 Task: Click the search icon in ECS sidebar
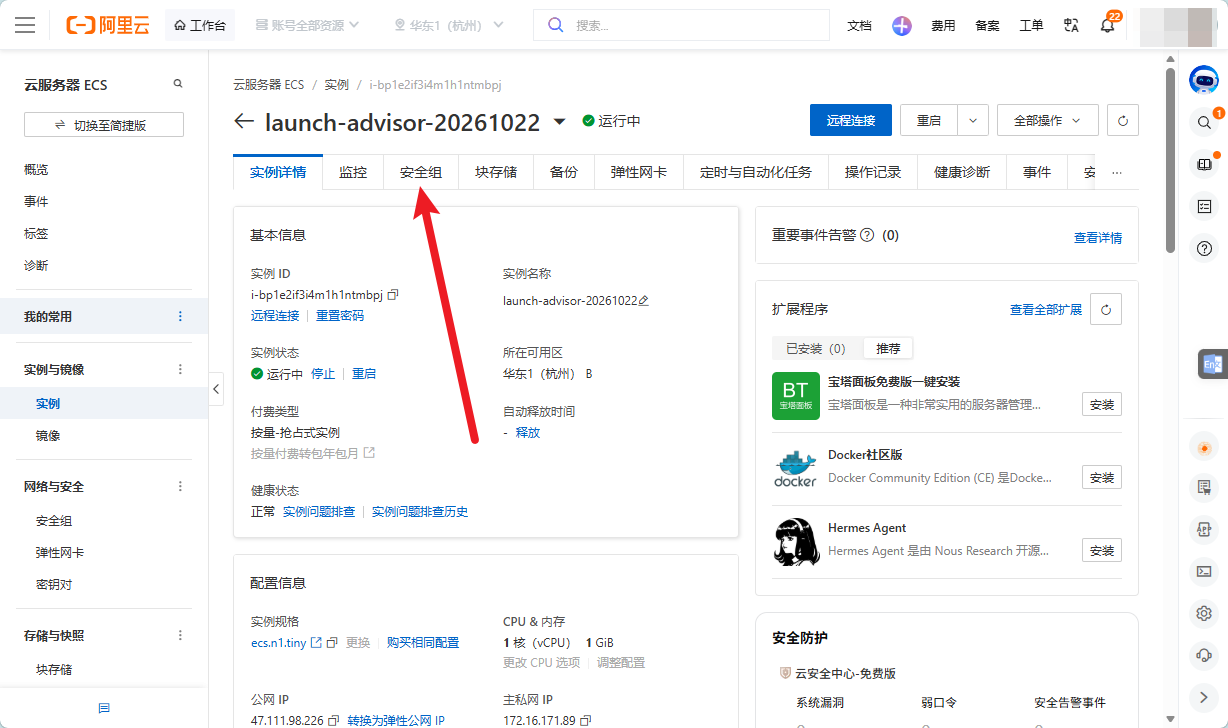(179, 84)
